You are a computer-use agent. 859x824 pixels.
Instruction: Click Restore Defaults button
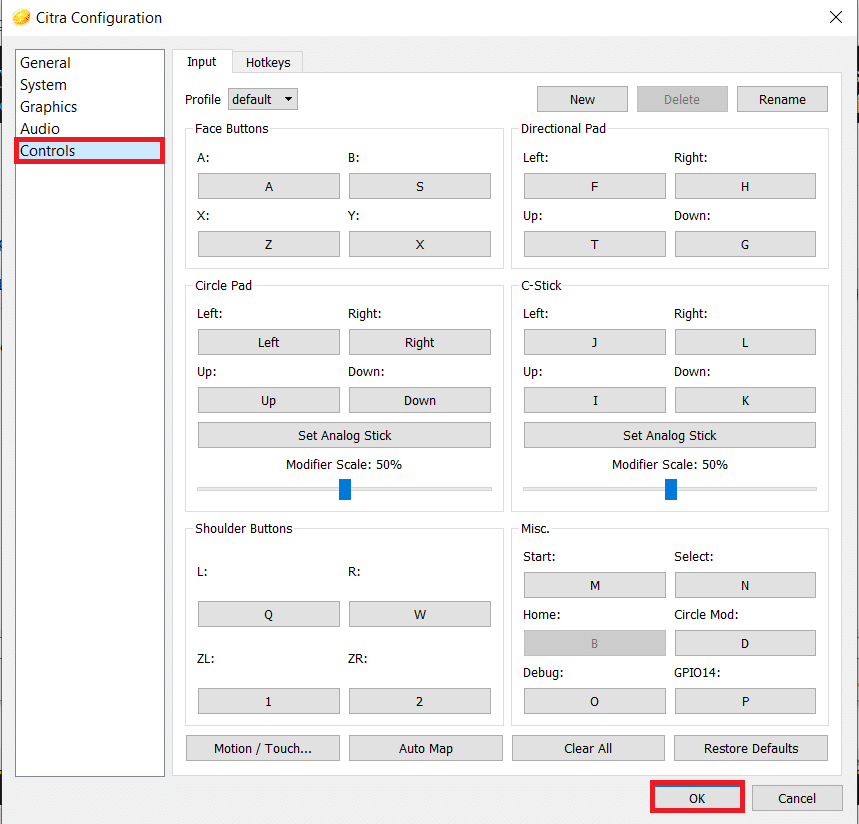pyautogui.click(x=751, y=748)
